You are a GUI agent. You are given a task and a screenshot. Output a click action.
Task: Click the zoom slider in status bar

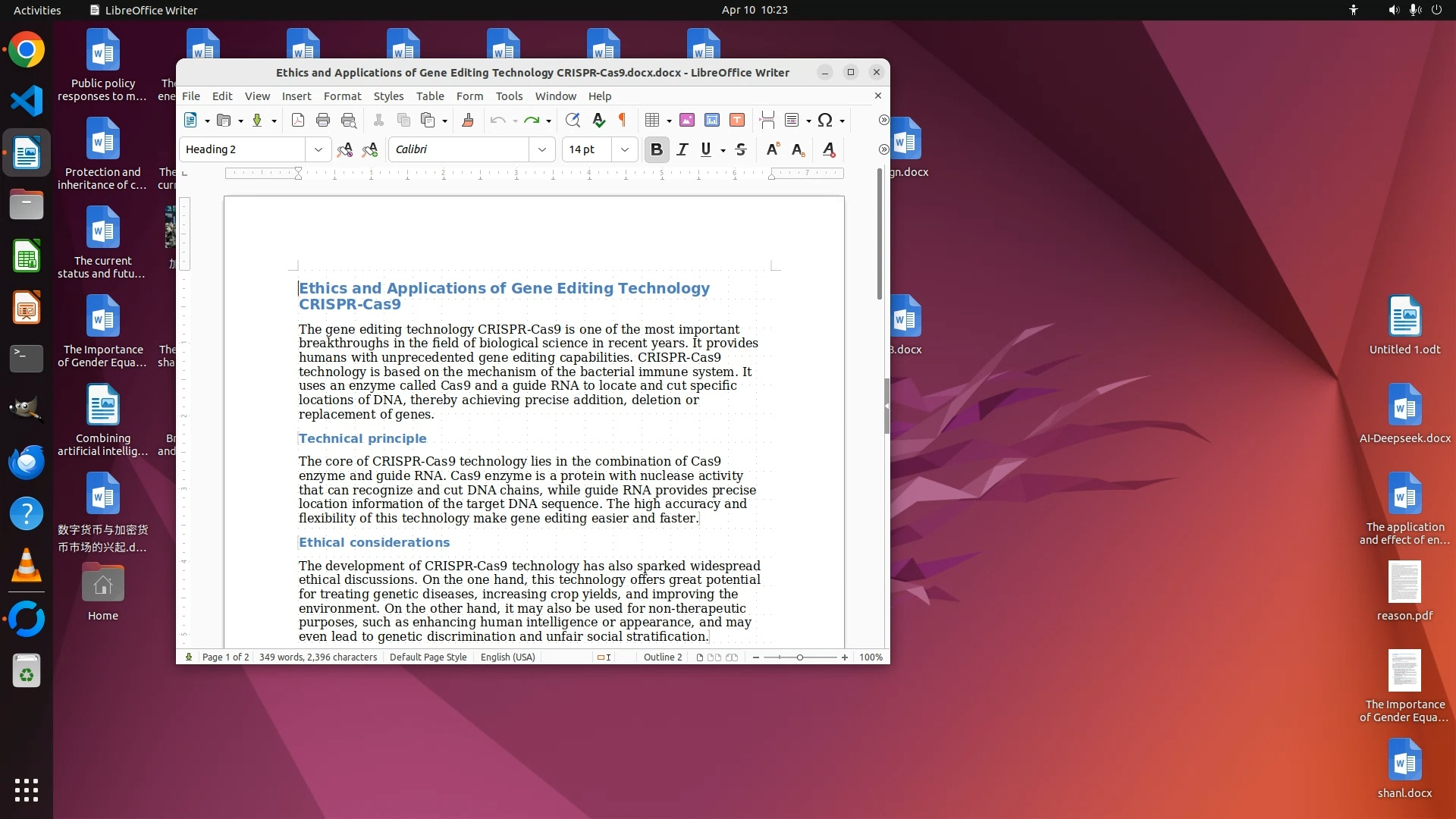pos(800,657)
